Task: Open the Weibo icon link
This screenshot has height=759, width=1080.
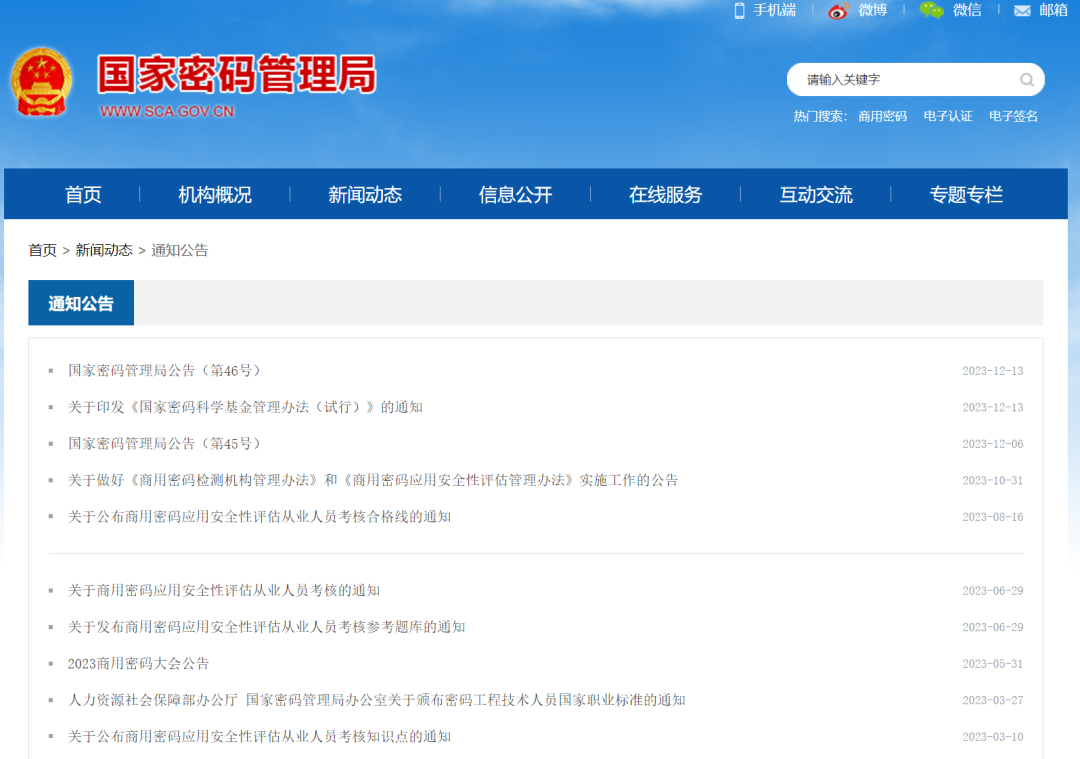Action: [838, 11]
